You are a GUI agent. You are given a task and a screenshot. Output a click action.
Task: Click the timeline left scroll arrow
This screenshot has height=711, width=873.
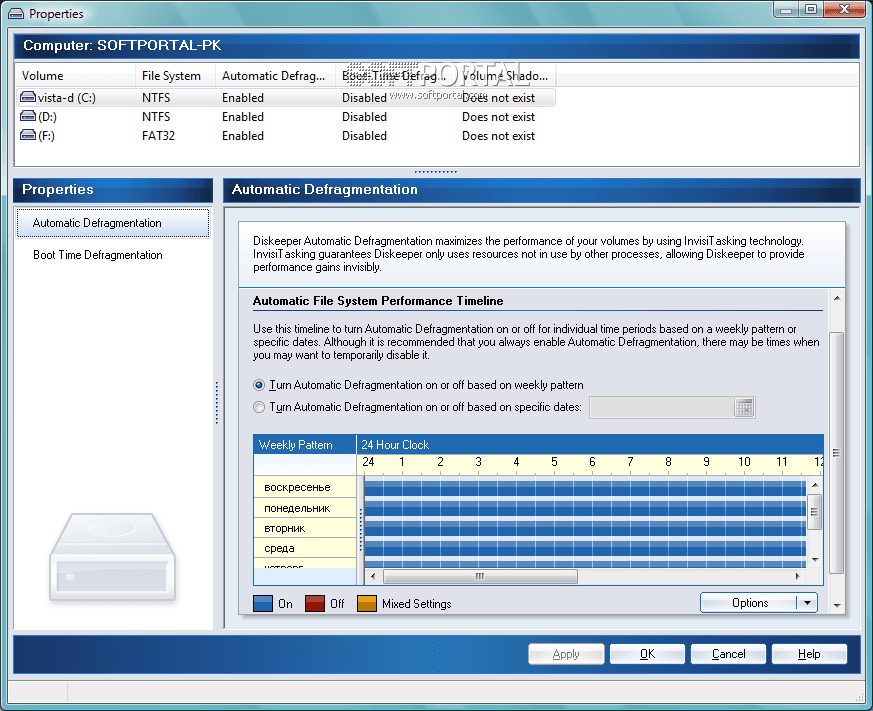pyautogui.click(x=373, y=576)
